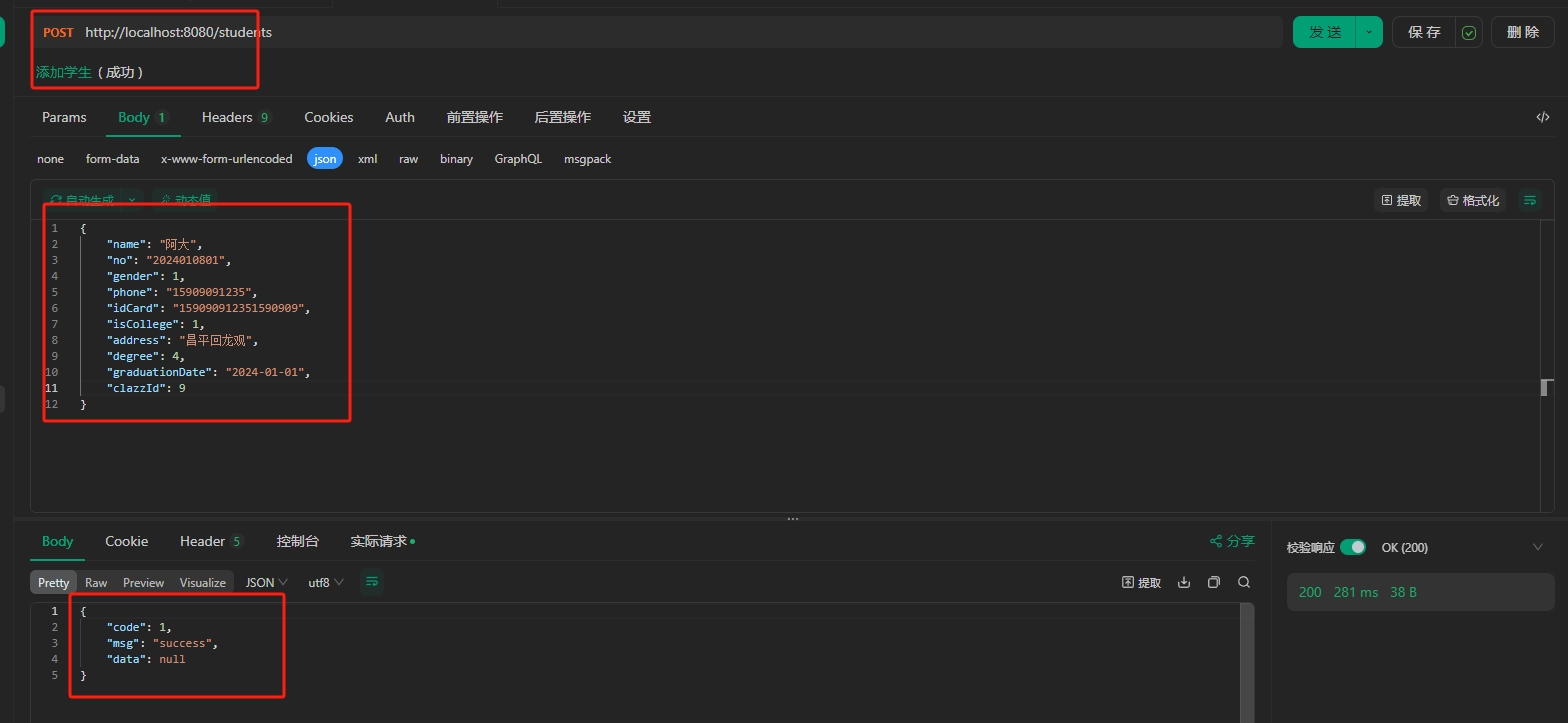Expand the OK (200) validation chevron
Screen dimensions: 1568x723
[x=1537, y=547]
